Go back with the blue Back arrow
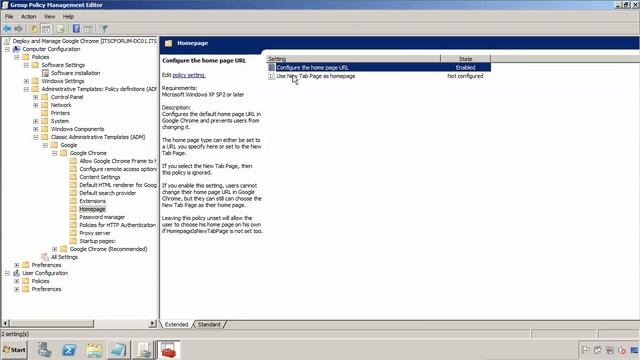 pyautogui.click(x=7, y=29)
